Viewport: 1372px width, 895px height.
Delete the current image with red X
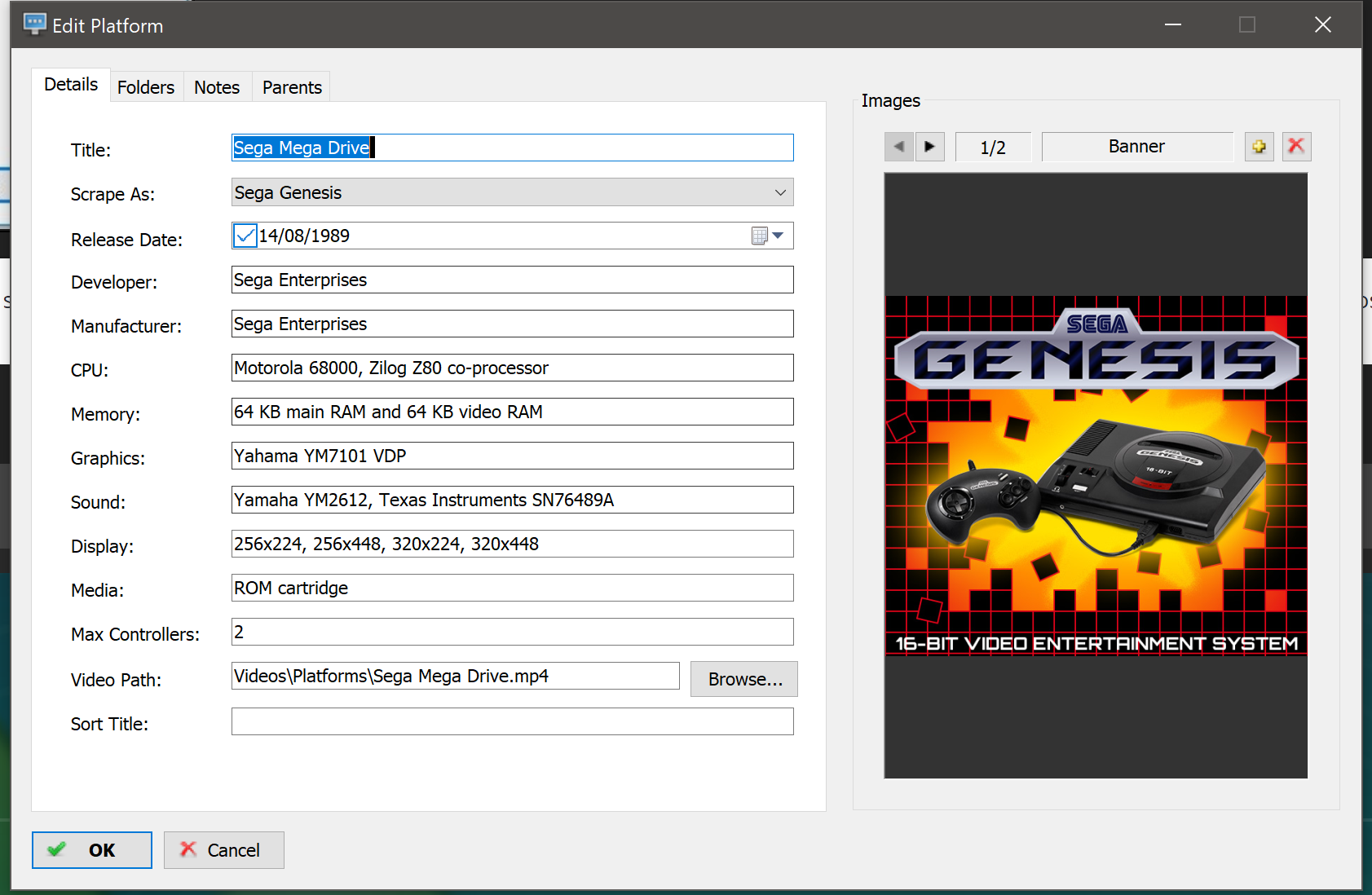tap(1296, 147)
